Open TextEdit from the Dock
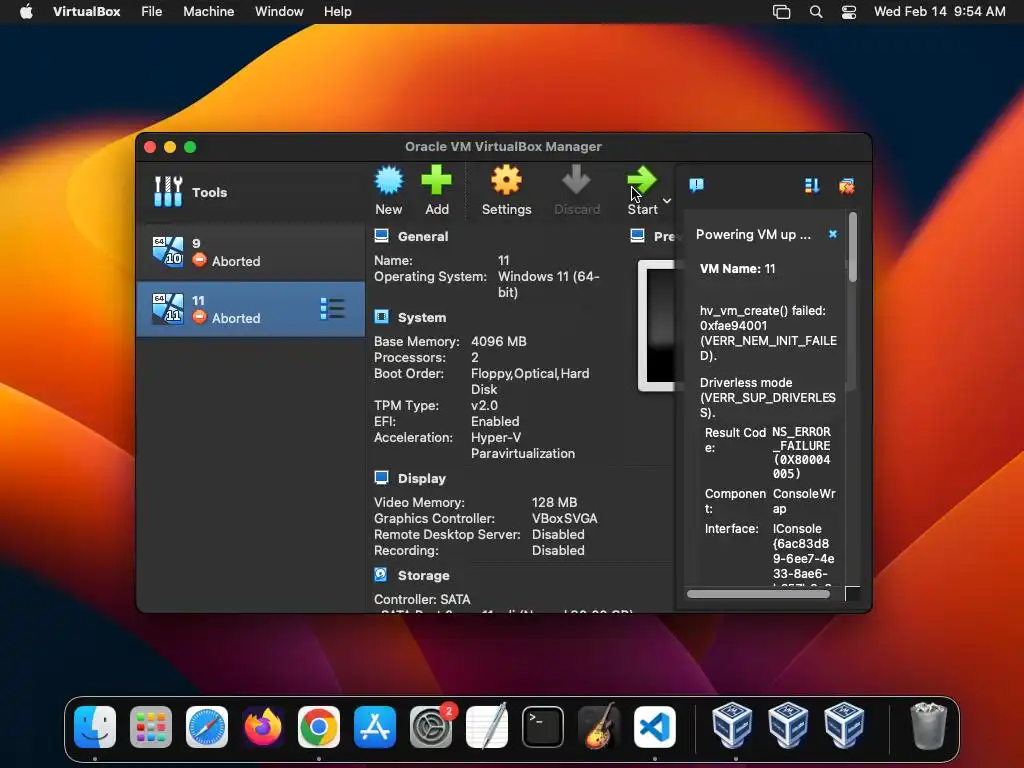This screenshot has width=1024, height=768. click(487, 727)
